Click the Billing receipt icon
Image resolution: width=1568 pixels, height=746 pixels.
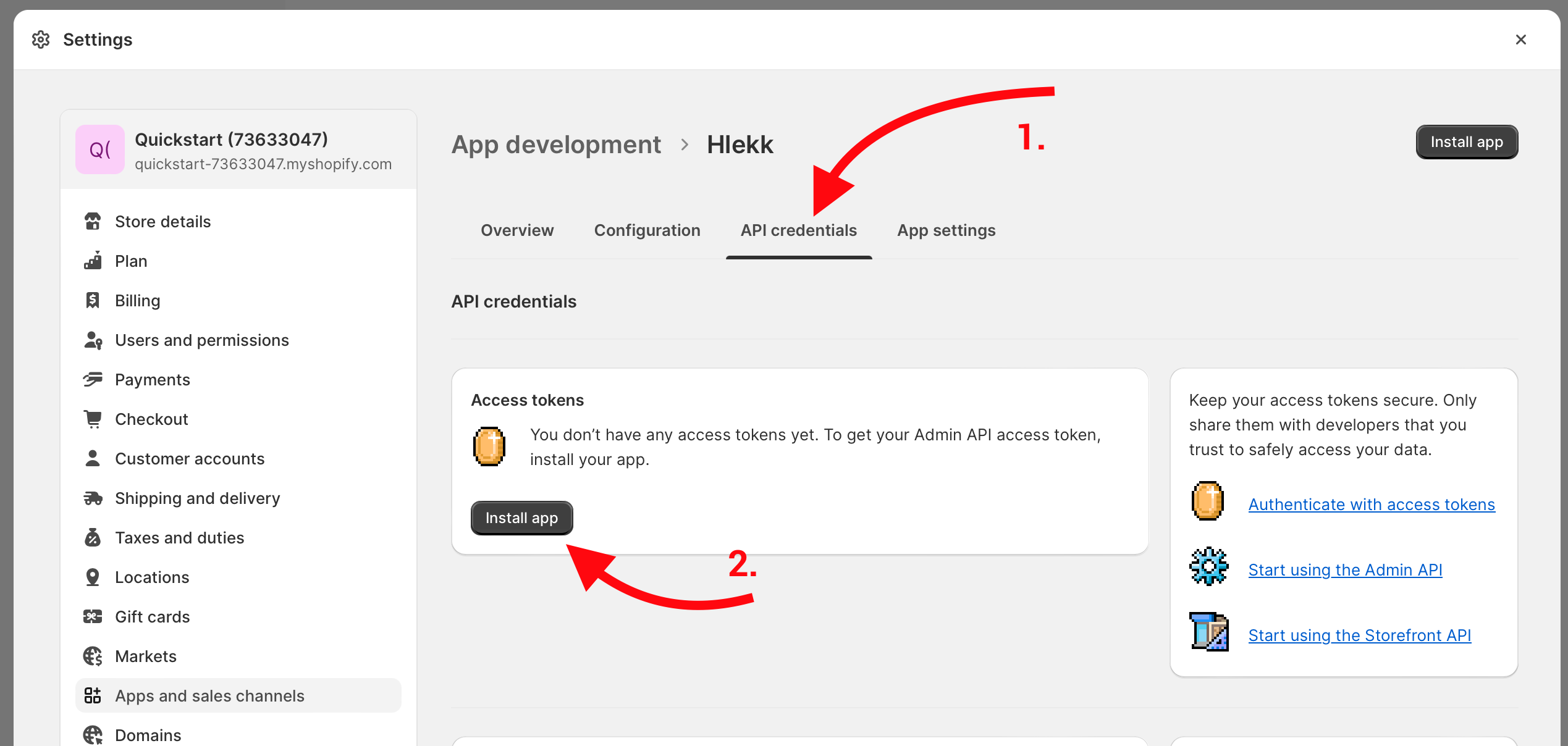point(93,301)
